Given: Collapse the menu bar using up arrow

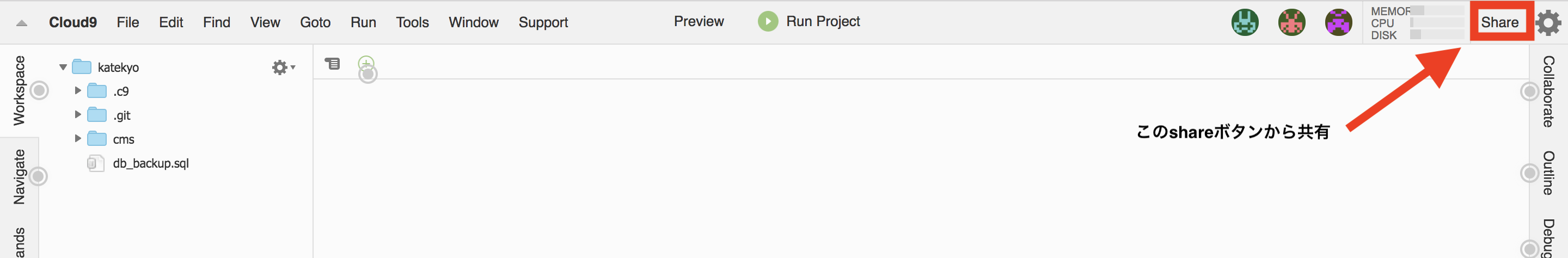Looking at the screenshot, I should click(22, 23).
